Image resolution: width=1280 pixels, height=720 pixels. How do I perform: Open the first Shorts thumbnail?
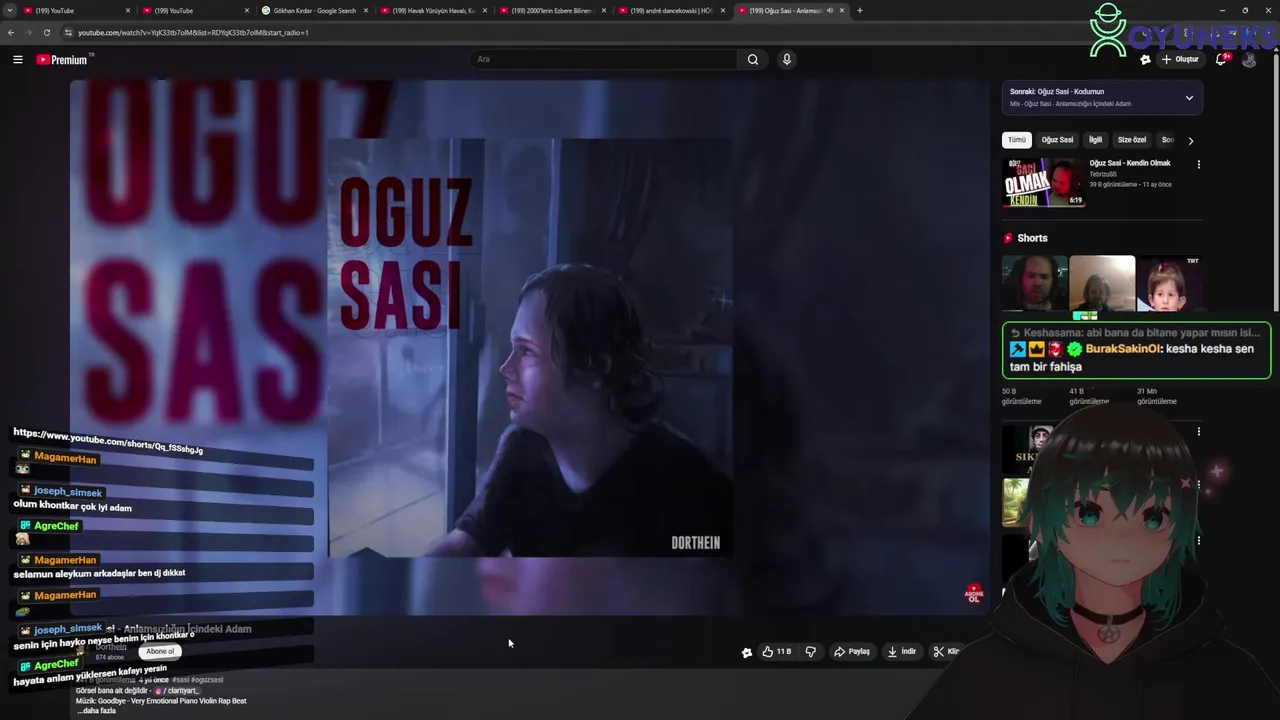tap(1034, 284)
